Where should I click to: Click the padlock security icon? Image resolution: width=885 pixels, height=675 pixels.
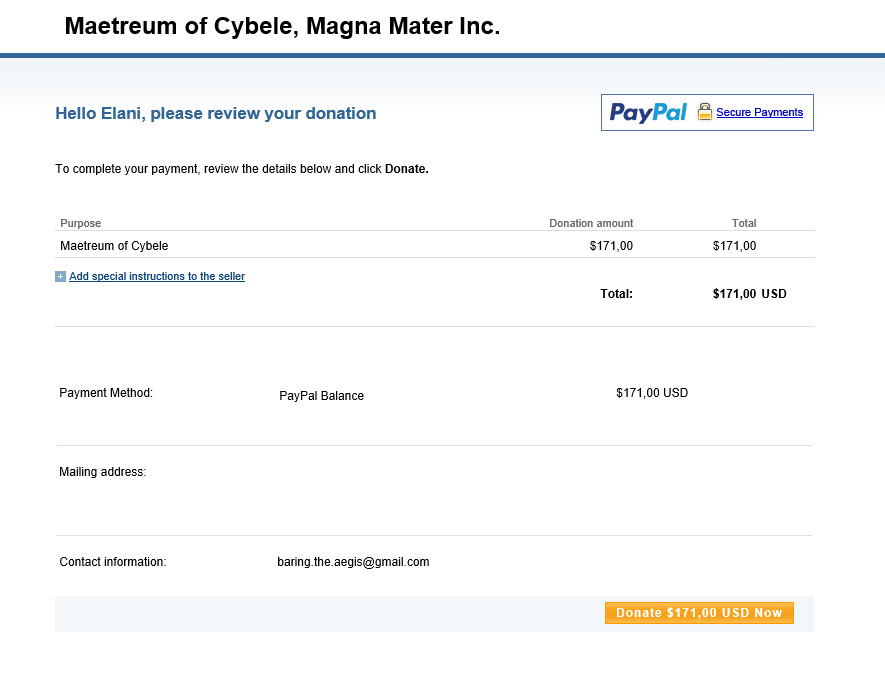click(x=704, y=112)
